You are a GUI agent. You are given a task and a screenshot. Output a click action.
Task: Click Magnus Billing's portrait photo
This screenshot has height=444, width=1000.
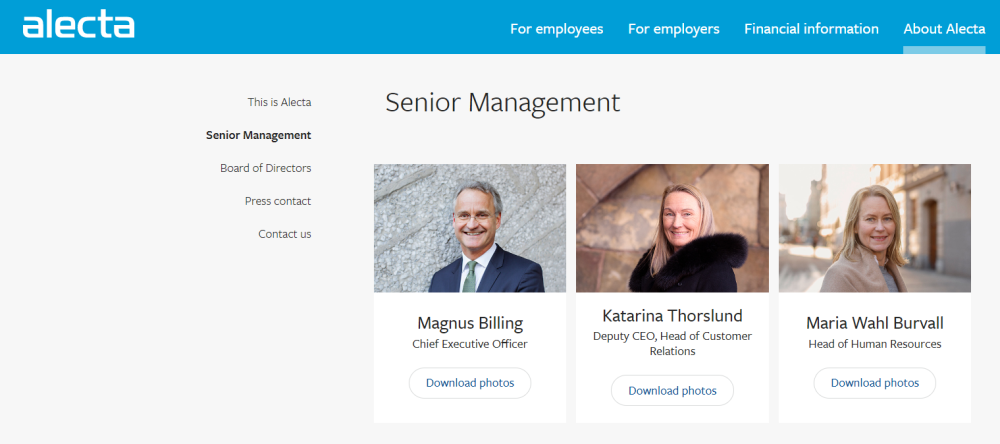tap(470, 228)
